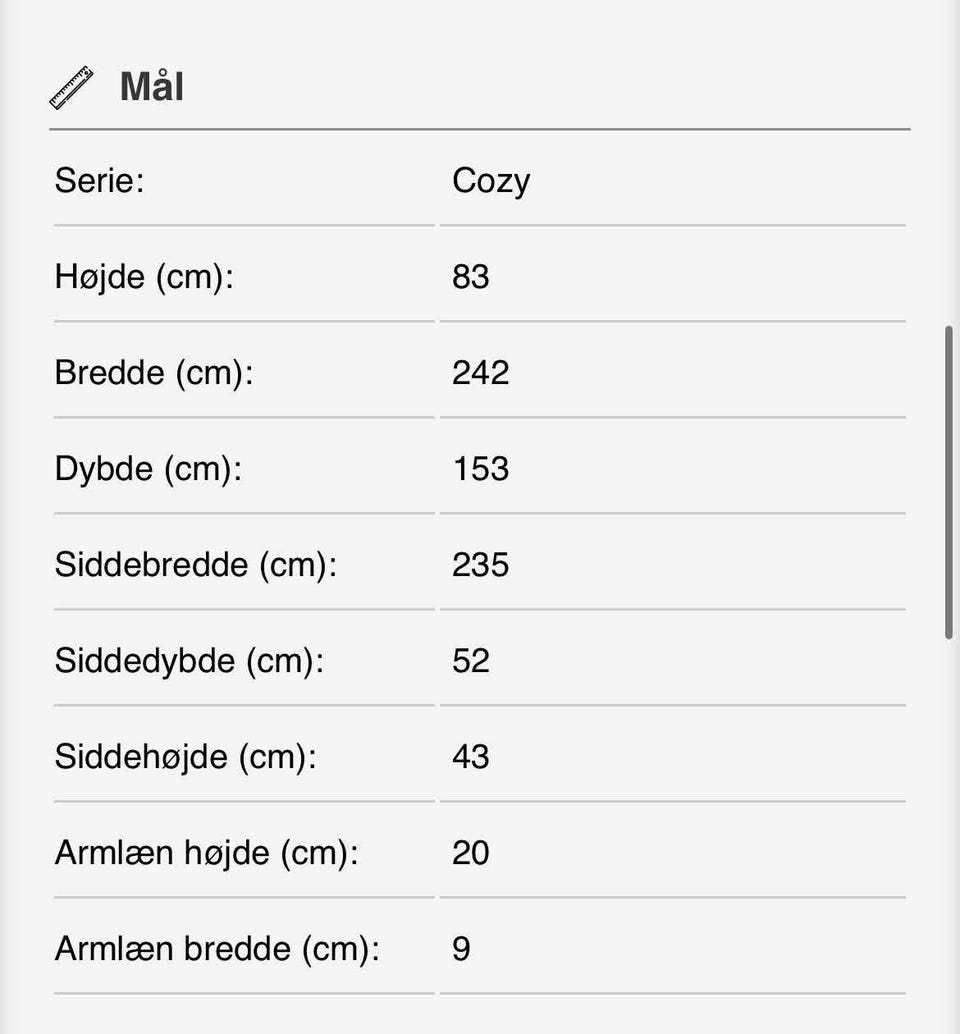This screenshot has height=1034, width=960.
Task: Click the seat width value 235
Action: pyautogui.click(x=480, y=565)
